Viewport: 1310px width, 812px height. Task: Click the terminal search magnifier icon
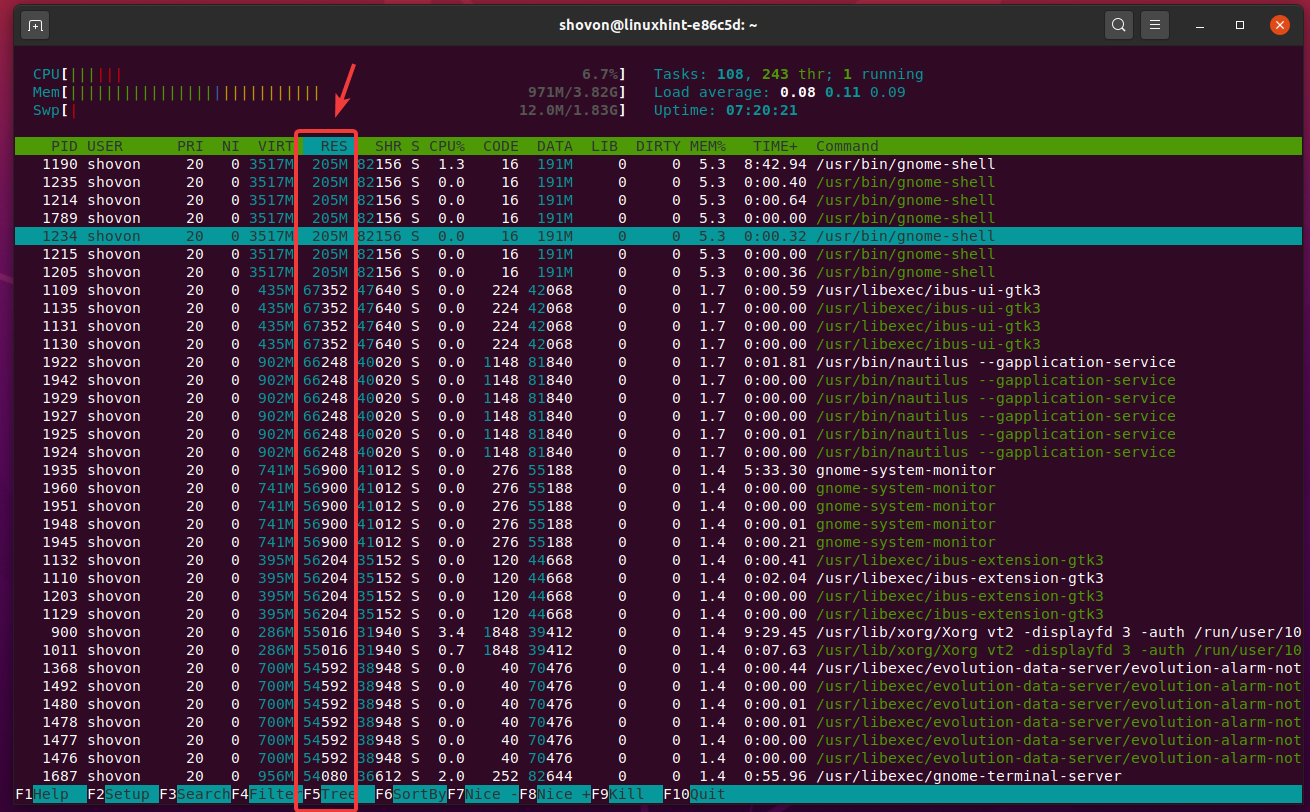click(1120, 24)
